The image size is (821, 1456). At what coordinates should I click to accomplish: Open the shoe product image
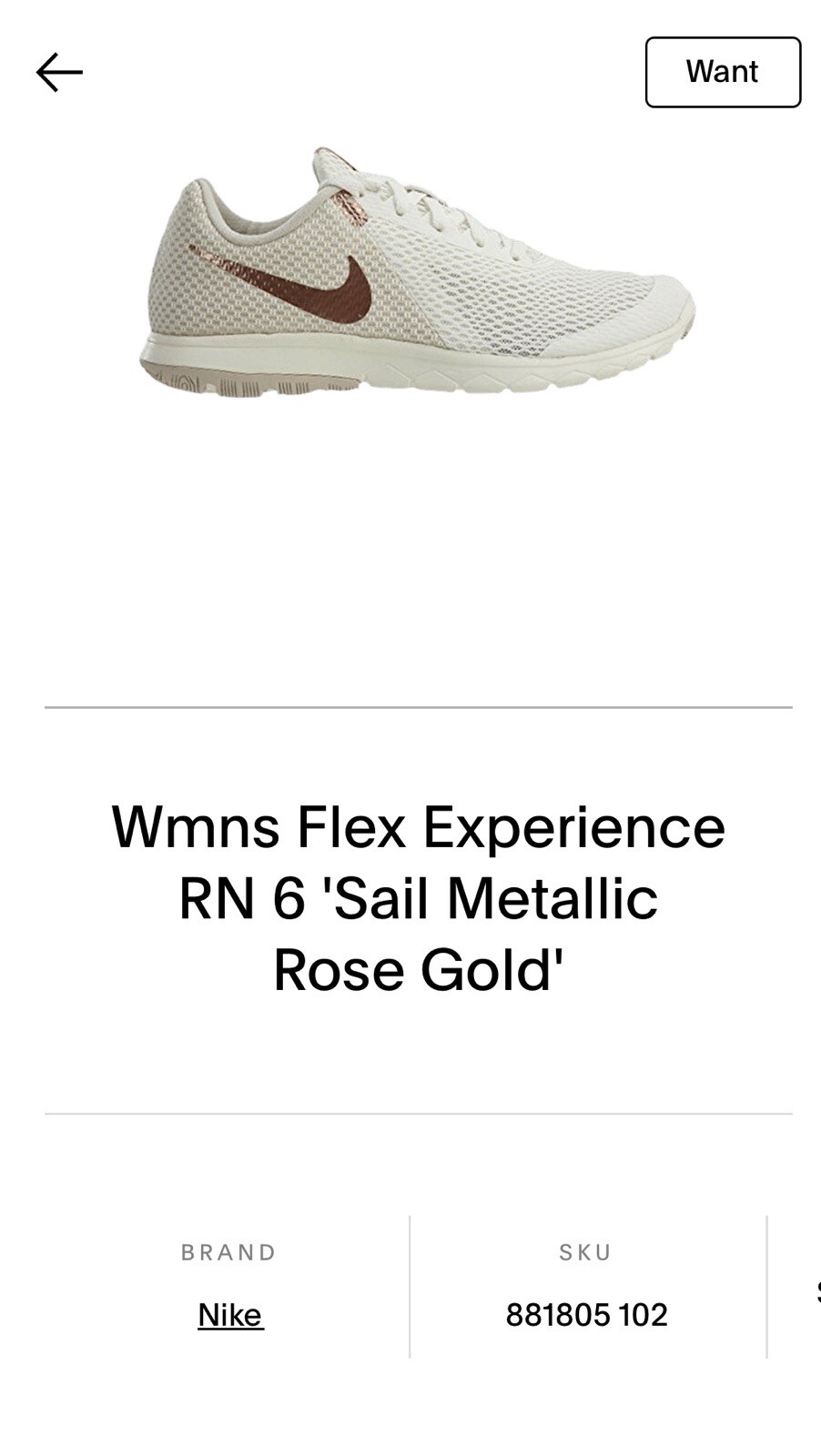click(417, 270)
